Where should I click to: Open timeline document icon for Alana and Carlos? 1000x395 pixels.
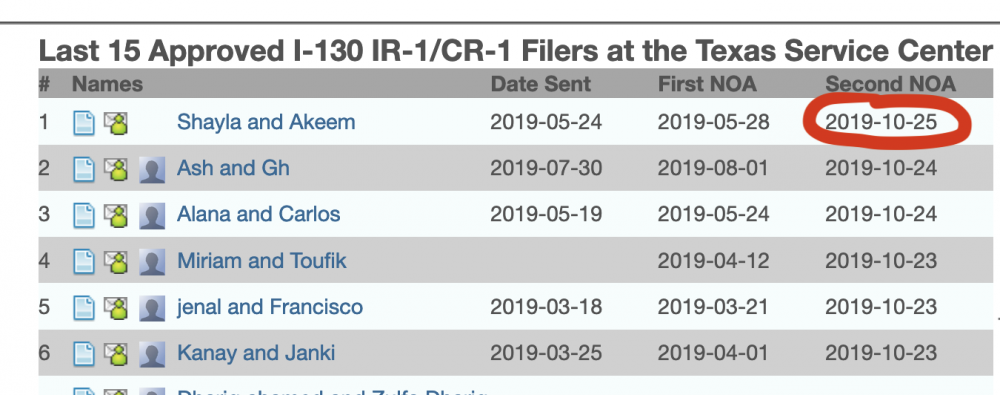click(84, 215)
